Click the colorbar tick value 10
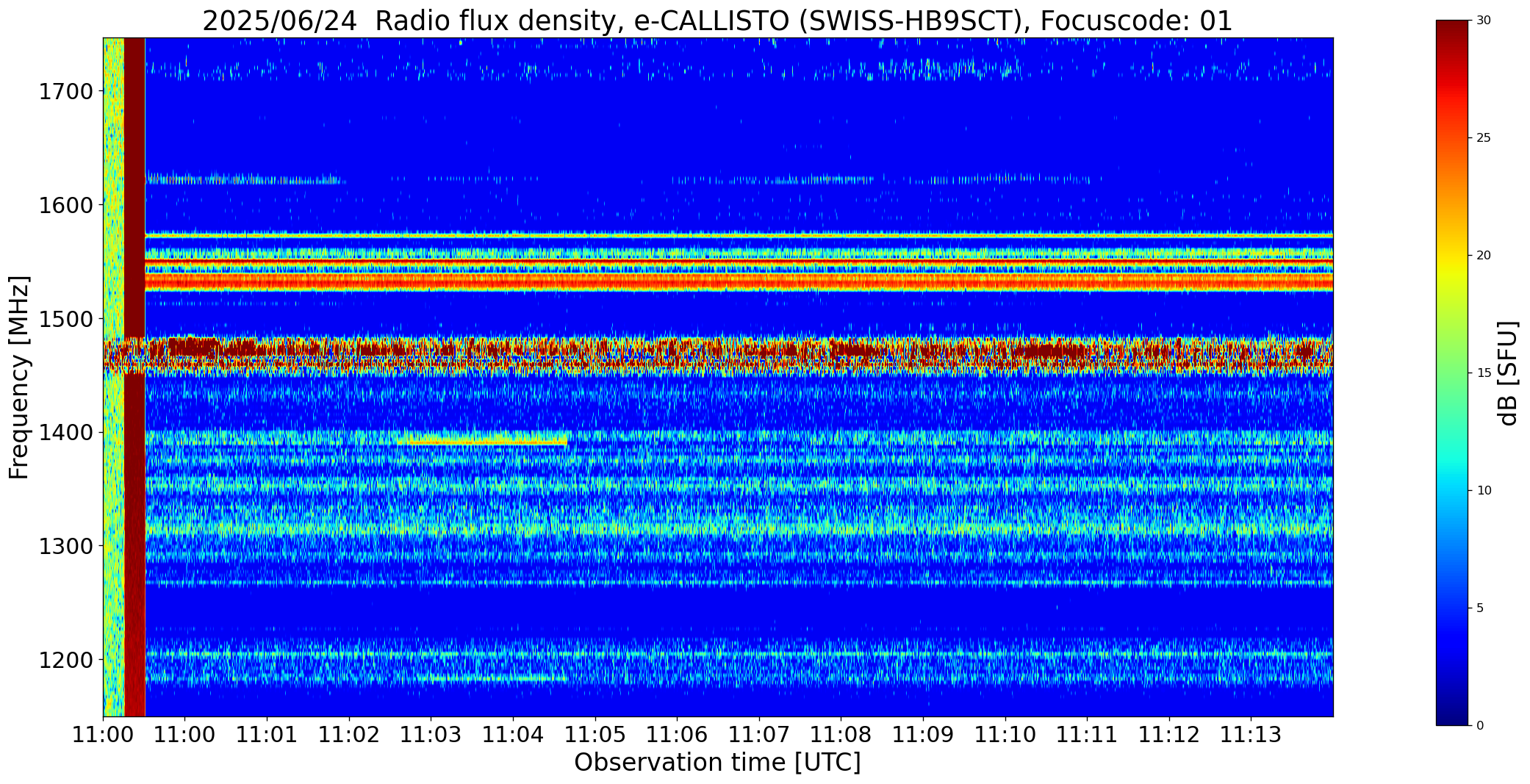This screenshot has height=784, width=1530. [x=1484, y=490]
